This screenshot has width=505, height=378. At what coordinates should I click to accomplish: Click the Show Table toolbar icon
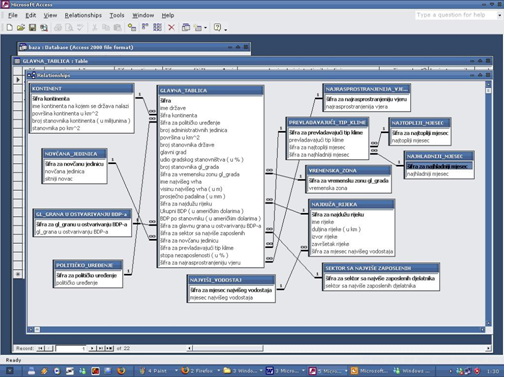[x=132, y=28]
